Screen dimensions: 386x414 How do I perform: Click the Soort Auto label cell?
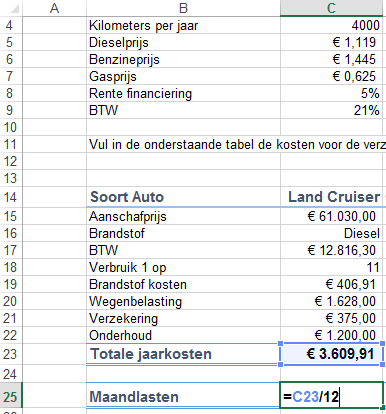(183, 197)
